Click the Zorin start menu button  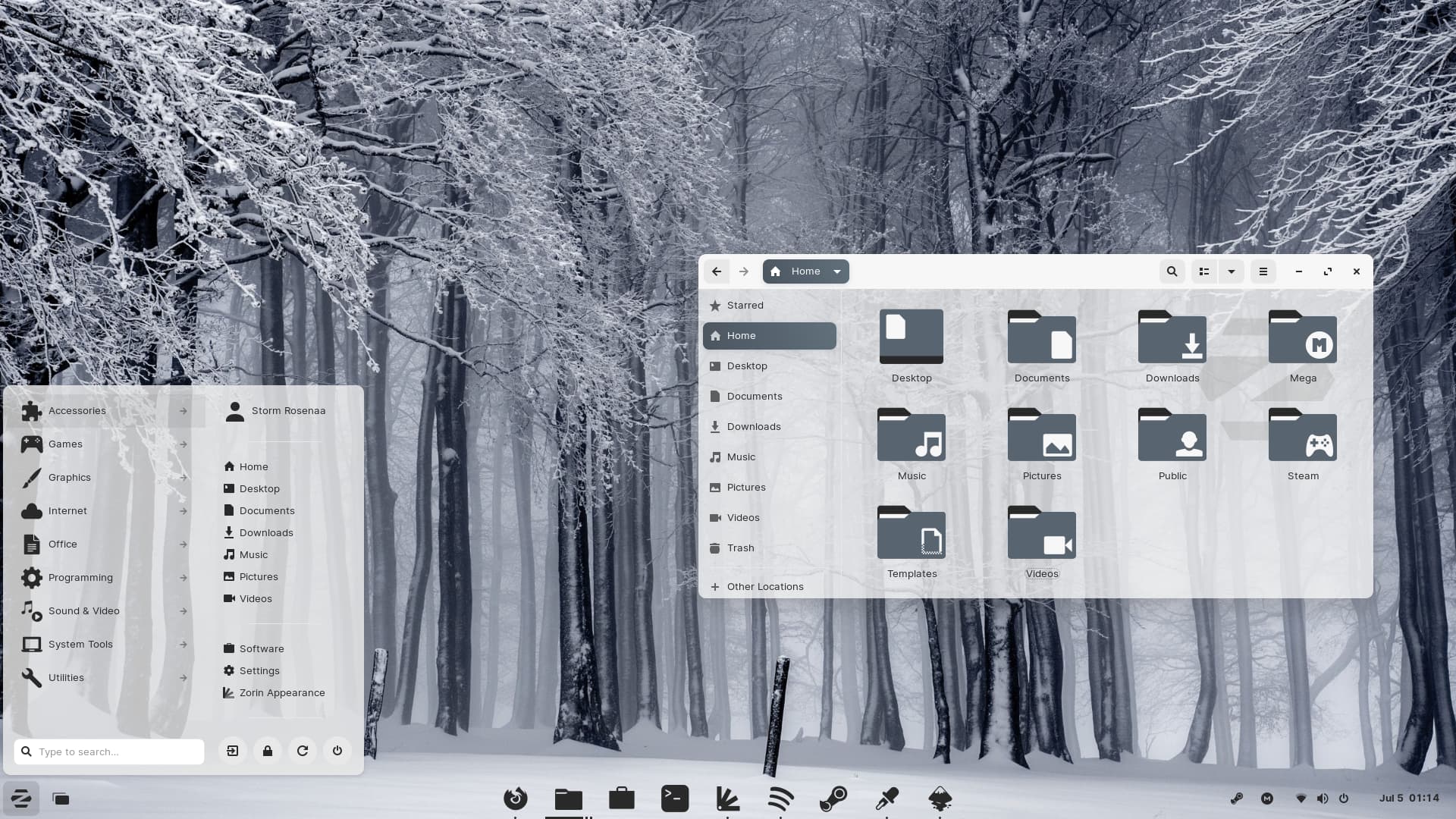21,798
